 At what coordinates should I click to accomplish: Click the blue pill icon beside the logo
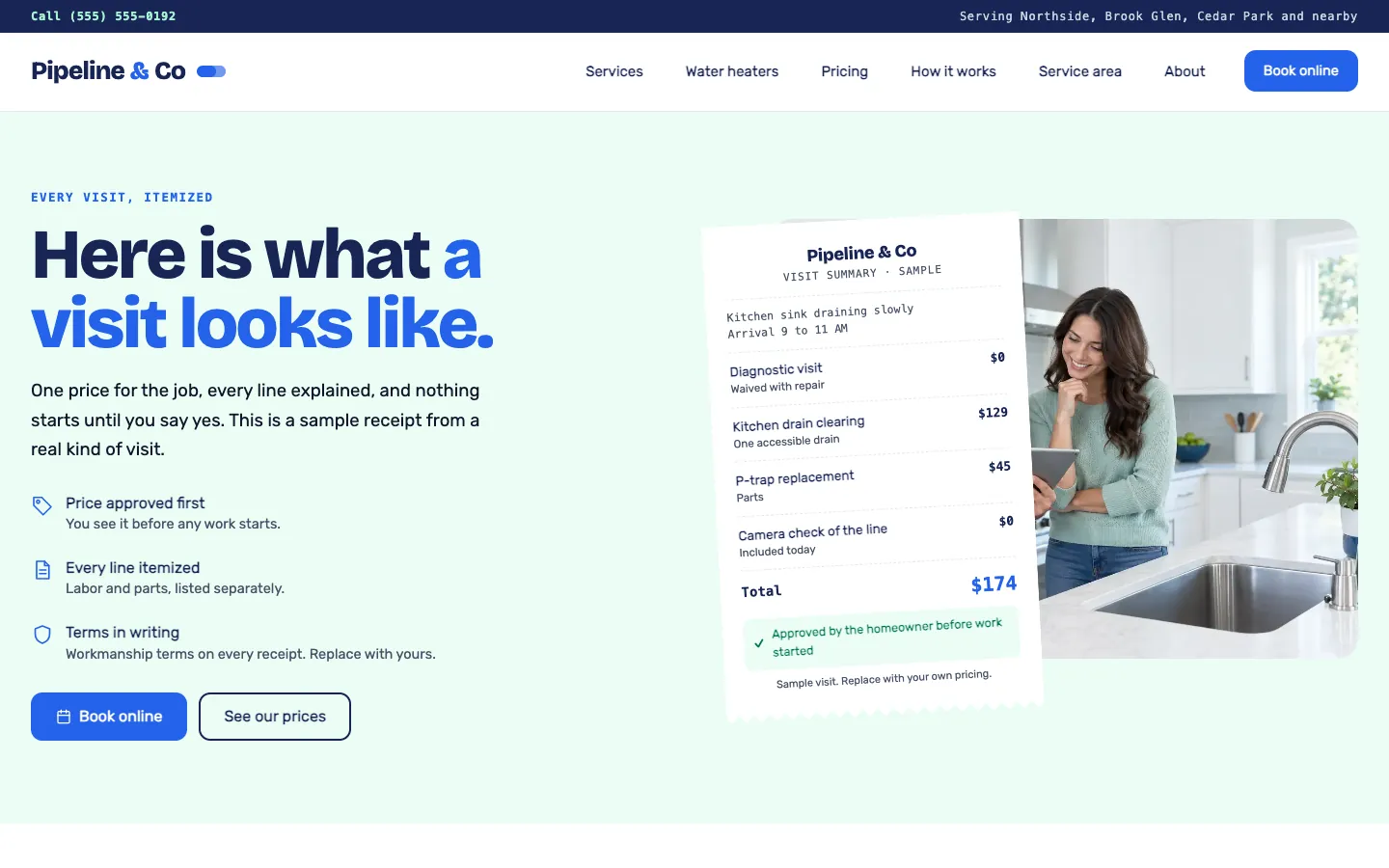pyautogui.click(x=211, y=71)
